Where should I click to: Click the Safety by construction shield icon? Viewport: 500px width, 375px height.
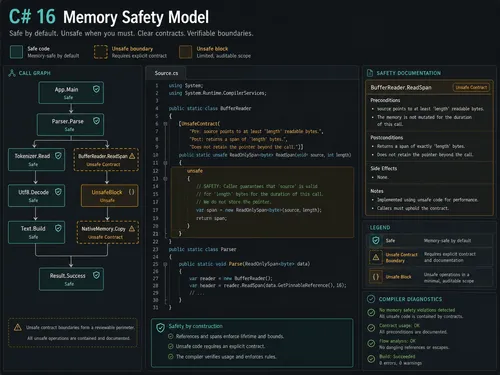pyautogui.click(x=160, y=328)
